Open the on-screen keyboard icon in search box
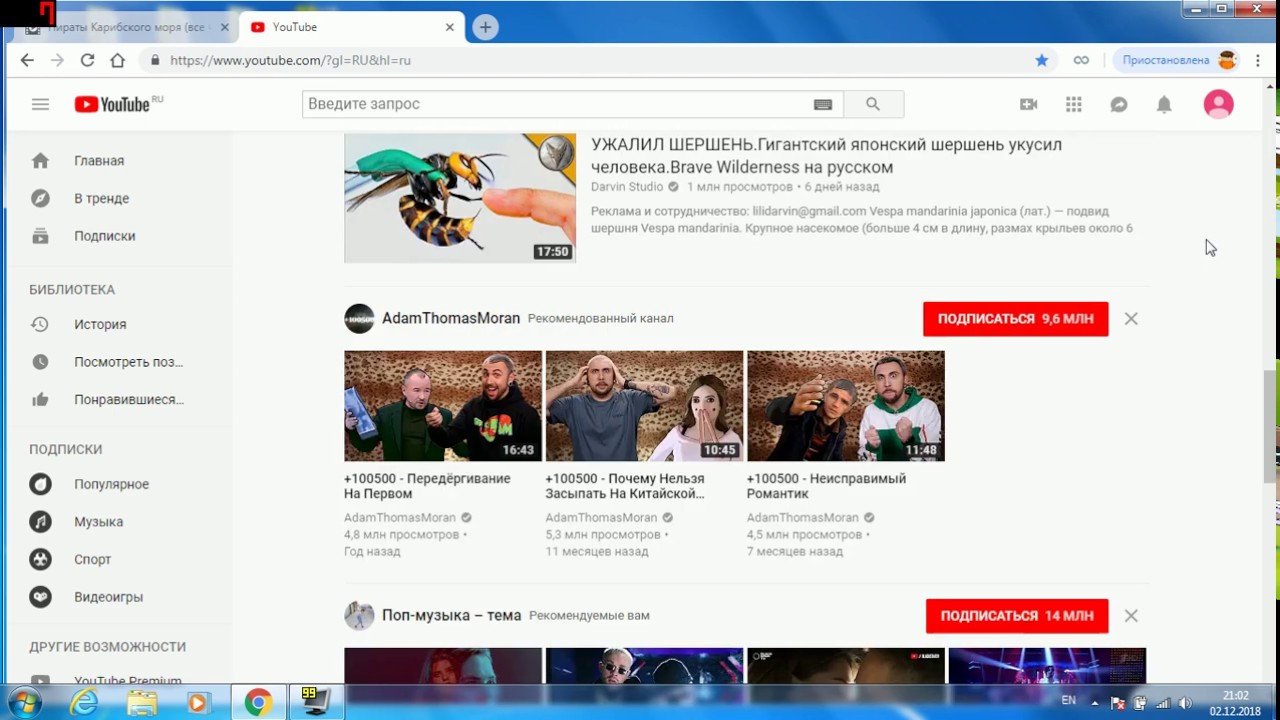 (x=823, y=104)
